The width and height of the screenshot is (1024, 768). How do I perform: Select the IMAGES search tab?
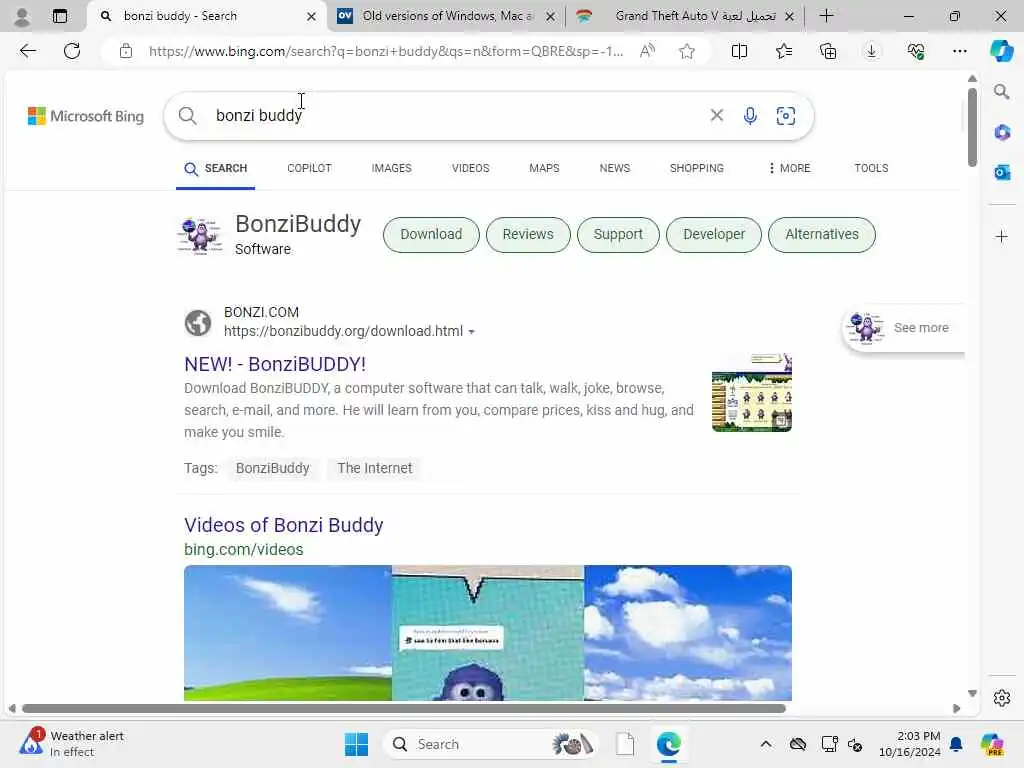pos(391,168)
